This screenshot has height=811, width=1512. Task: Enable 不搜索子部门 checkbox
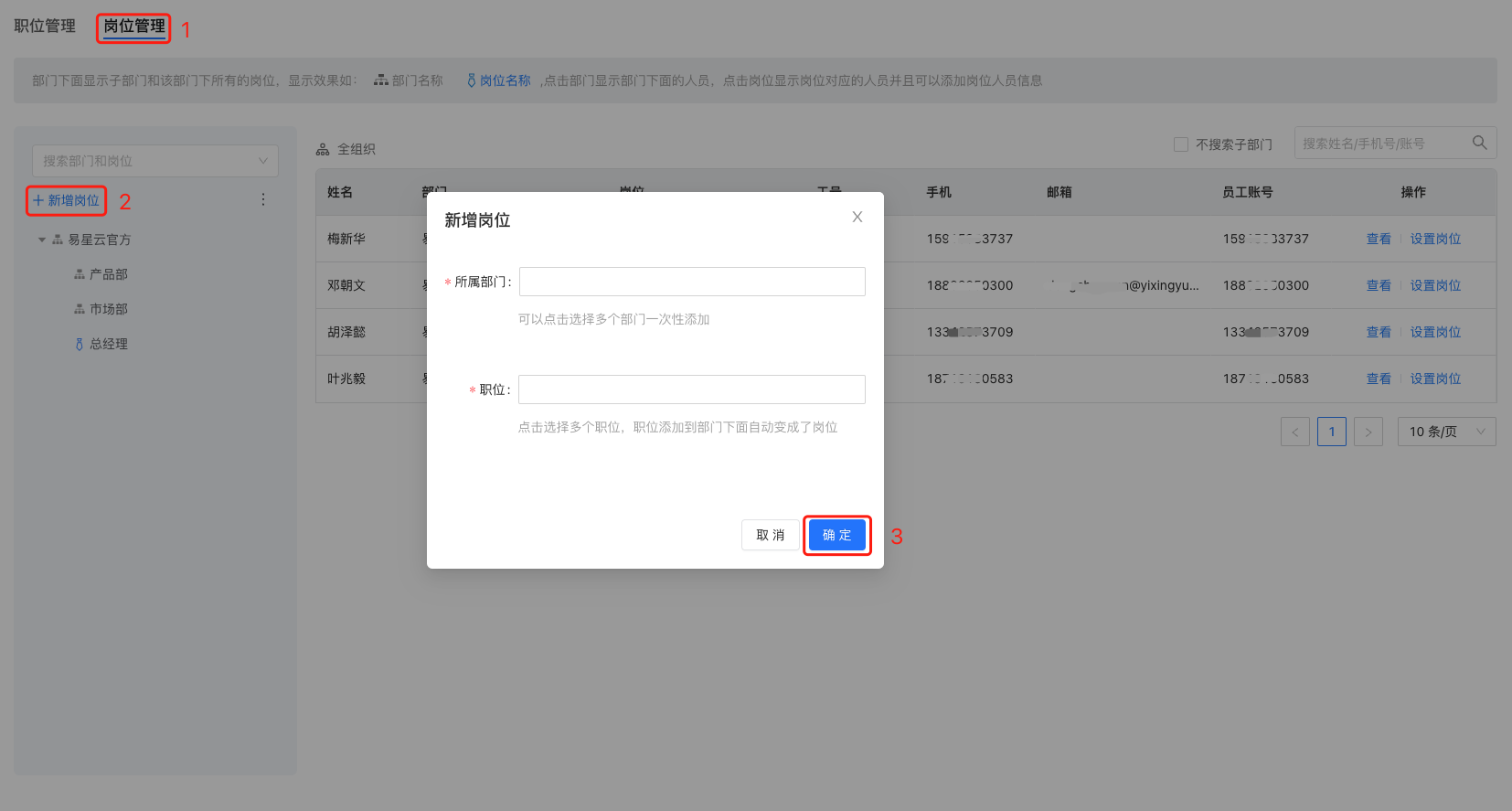[x=1181, y=144]
